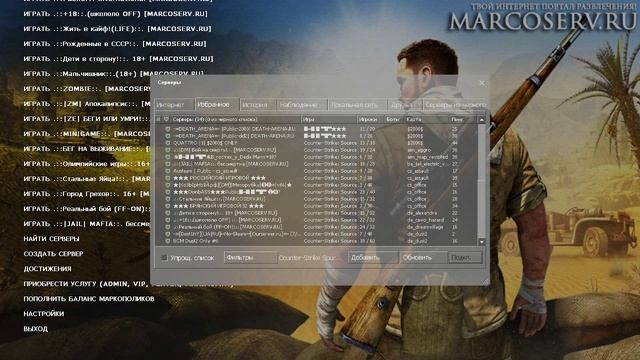Toggle the Упрощ. список checkbox
Viewport: 640px width, 360px height.
(164, 258)
